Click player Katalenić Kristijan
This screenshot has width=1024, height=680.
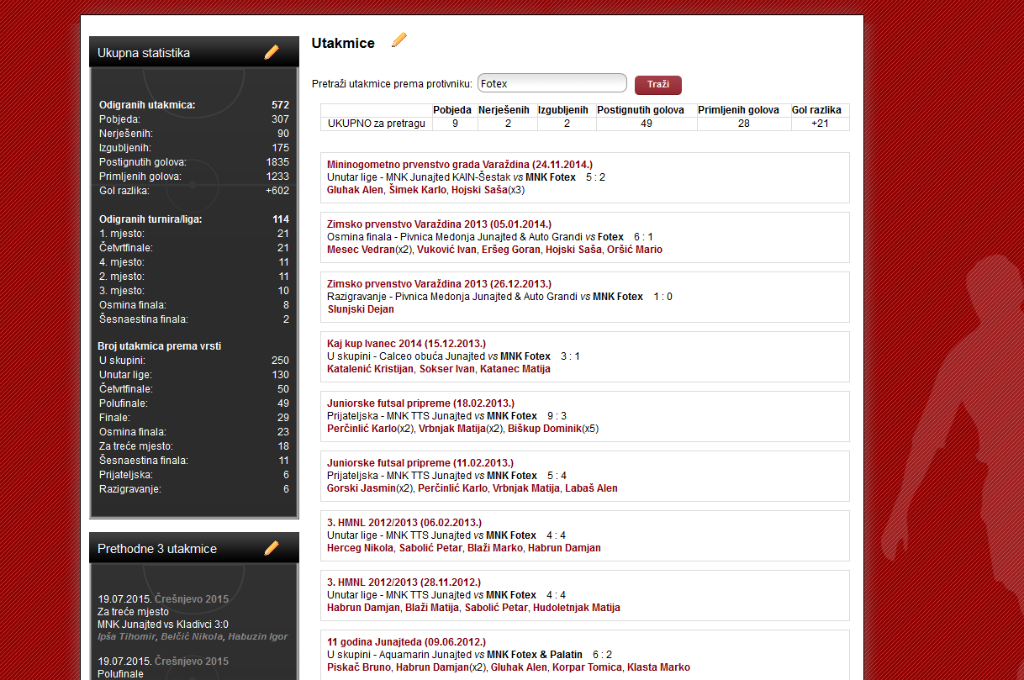(368, 369)
